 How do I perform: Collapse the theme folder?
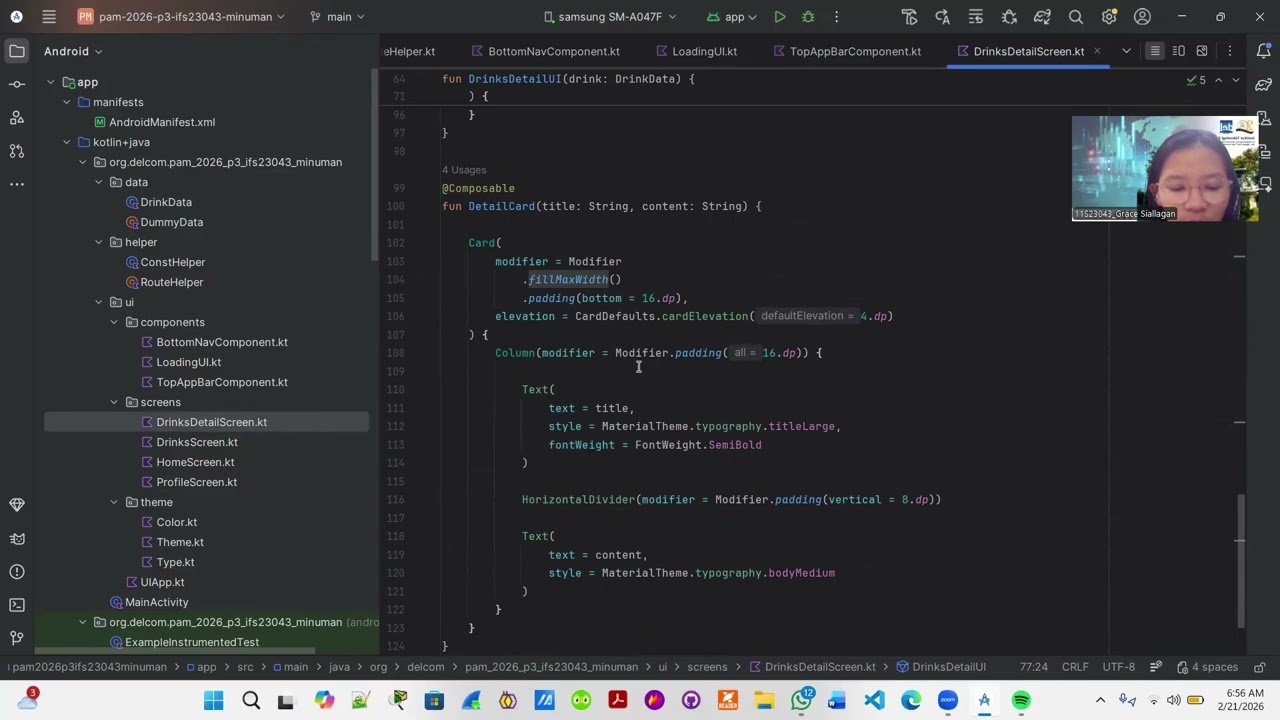click(114, 502)
